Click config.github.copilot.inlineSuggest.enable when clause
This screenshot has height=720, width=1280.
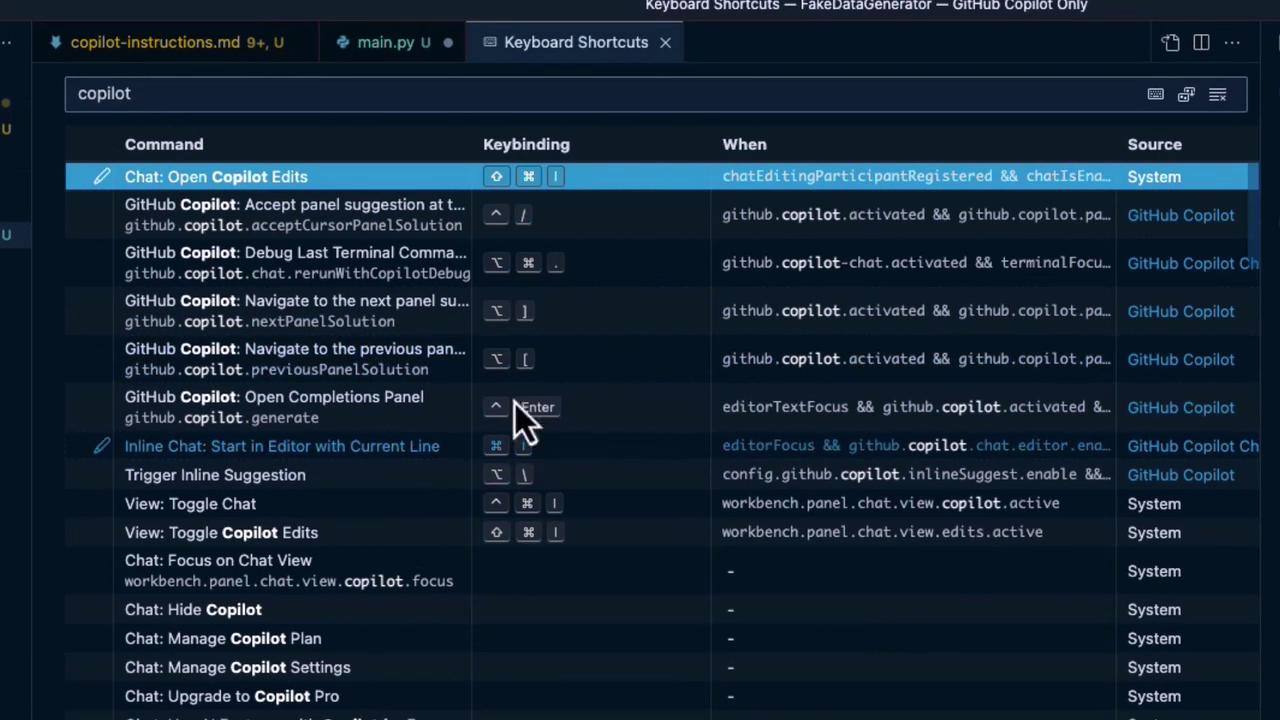pyautogui.click(x=916, y=475)
